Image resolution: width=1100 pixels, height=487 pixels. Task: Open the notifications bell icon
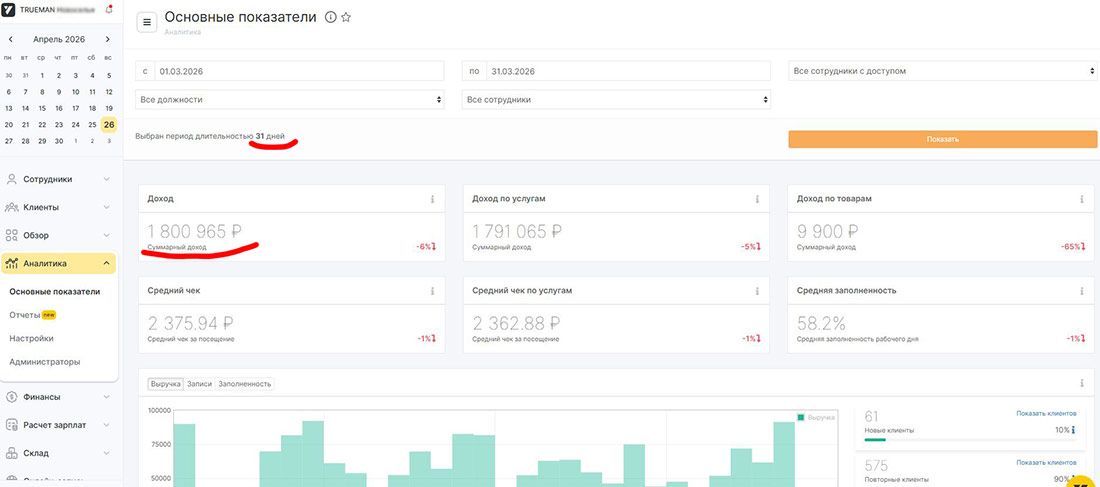coord(109,10)
